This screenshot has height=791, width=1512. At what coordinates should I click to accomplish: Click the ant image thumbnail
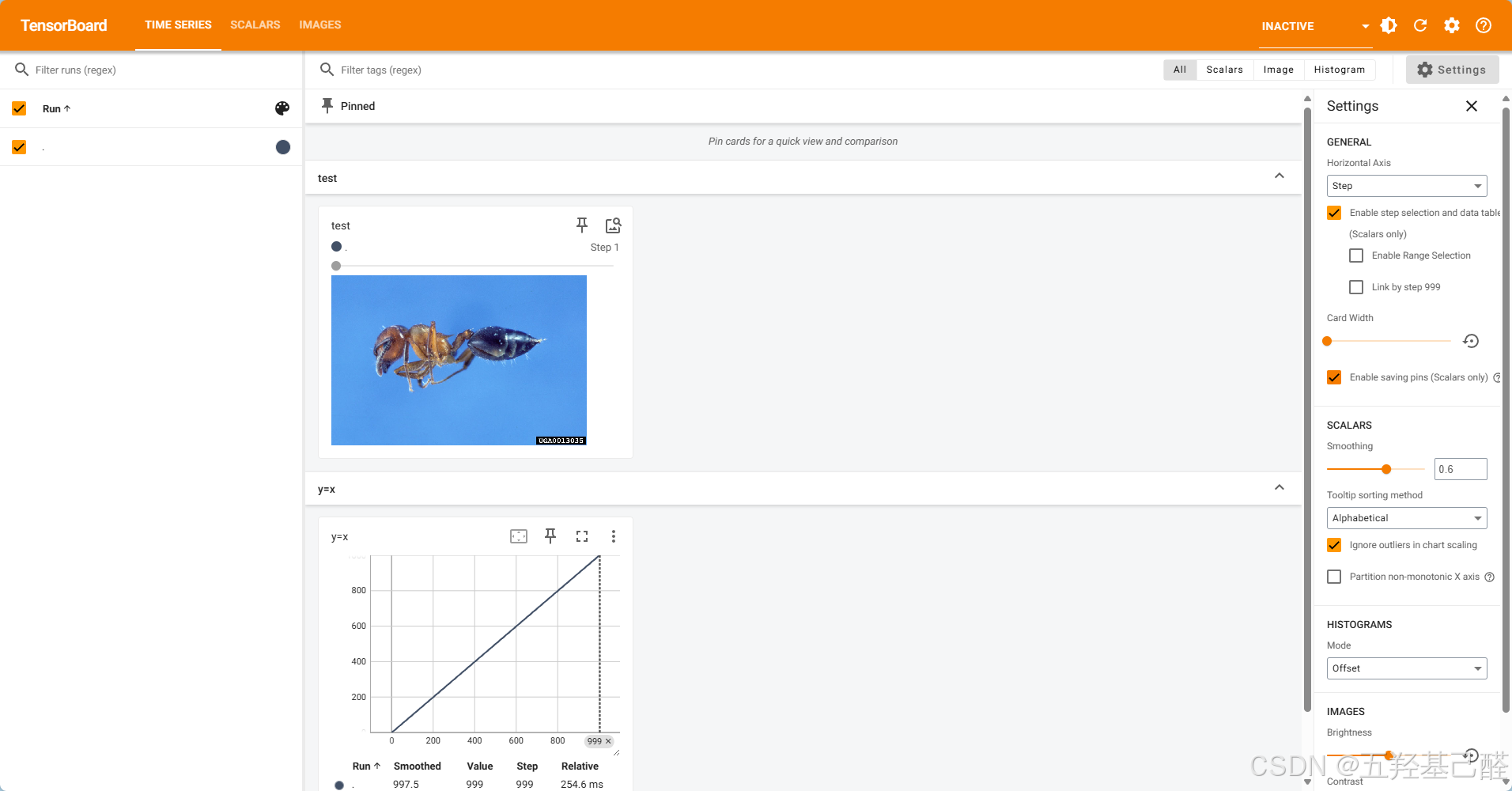click(x=459, y=360)
